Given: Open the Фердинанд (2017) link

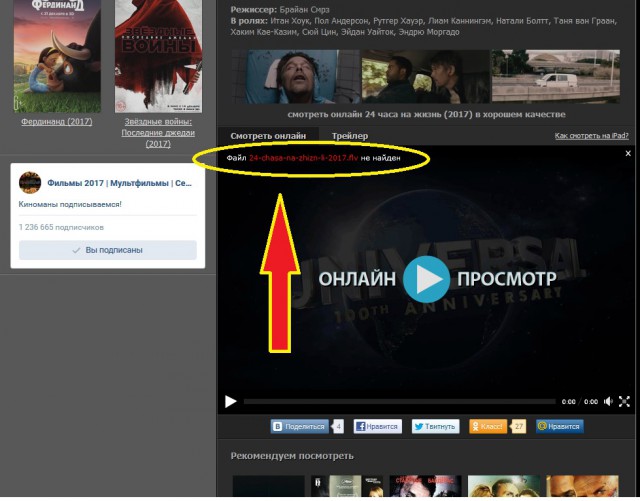Looking at the screenshot, I should 57,122.
